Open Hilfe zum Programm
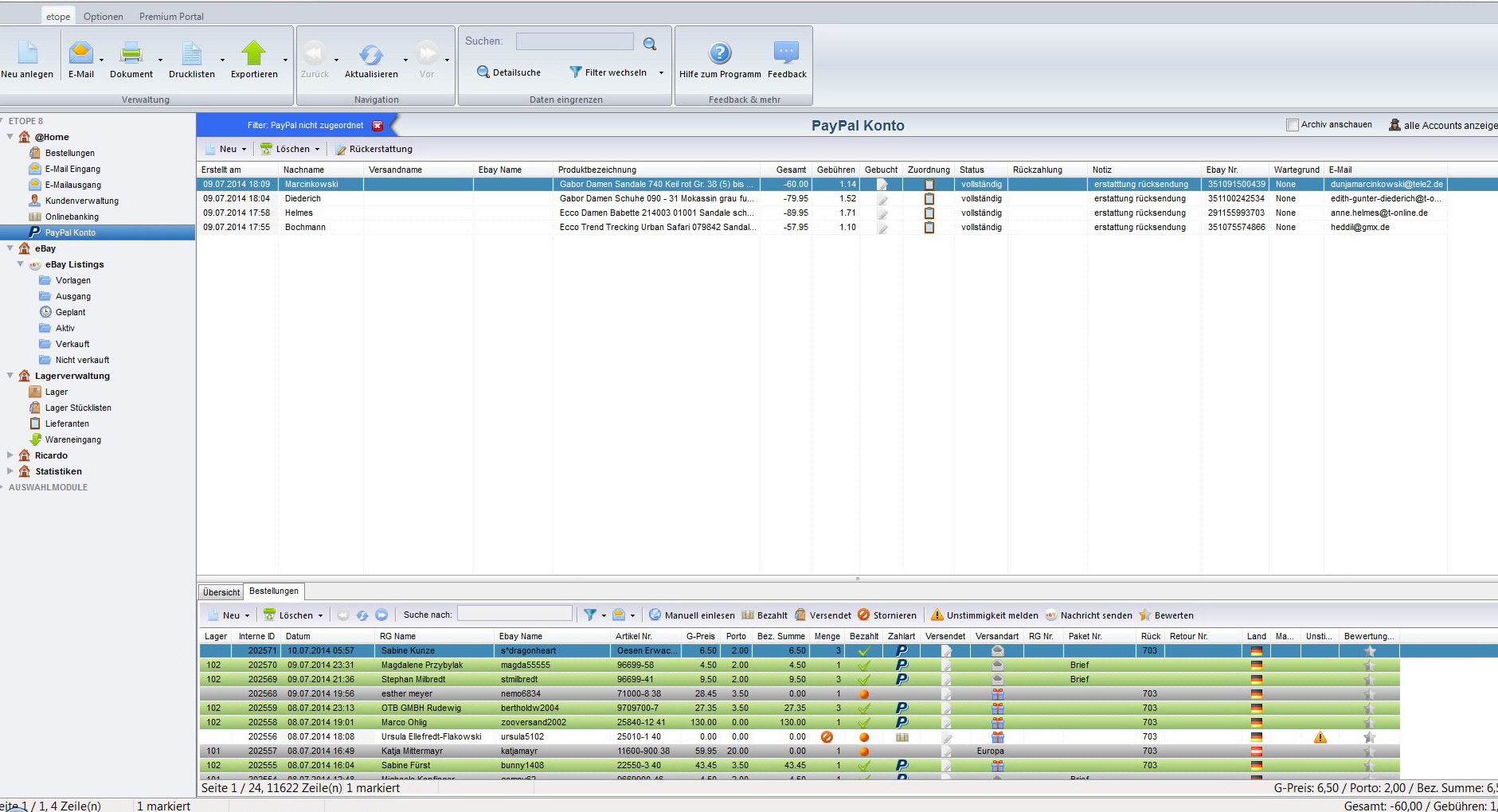This screenshot has width=1498, height=812. [719, 54]
